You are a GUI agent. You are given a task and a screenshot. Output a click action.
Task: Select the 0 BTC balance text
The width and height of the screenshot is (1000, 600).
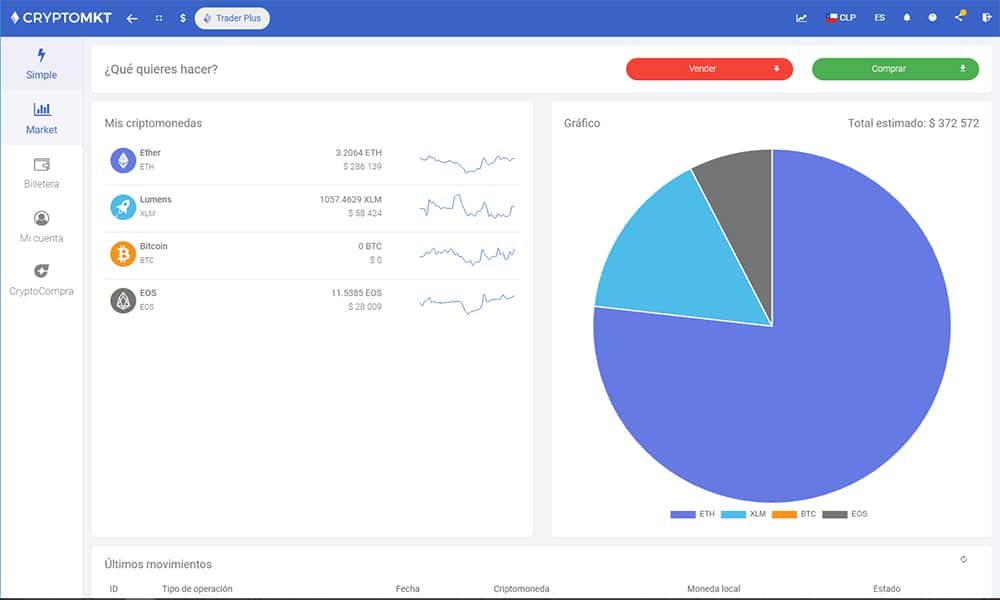(370, 246)
